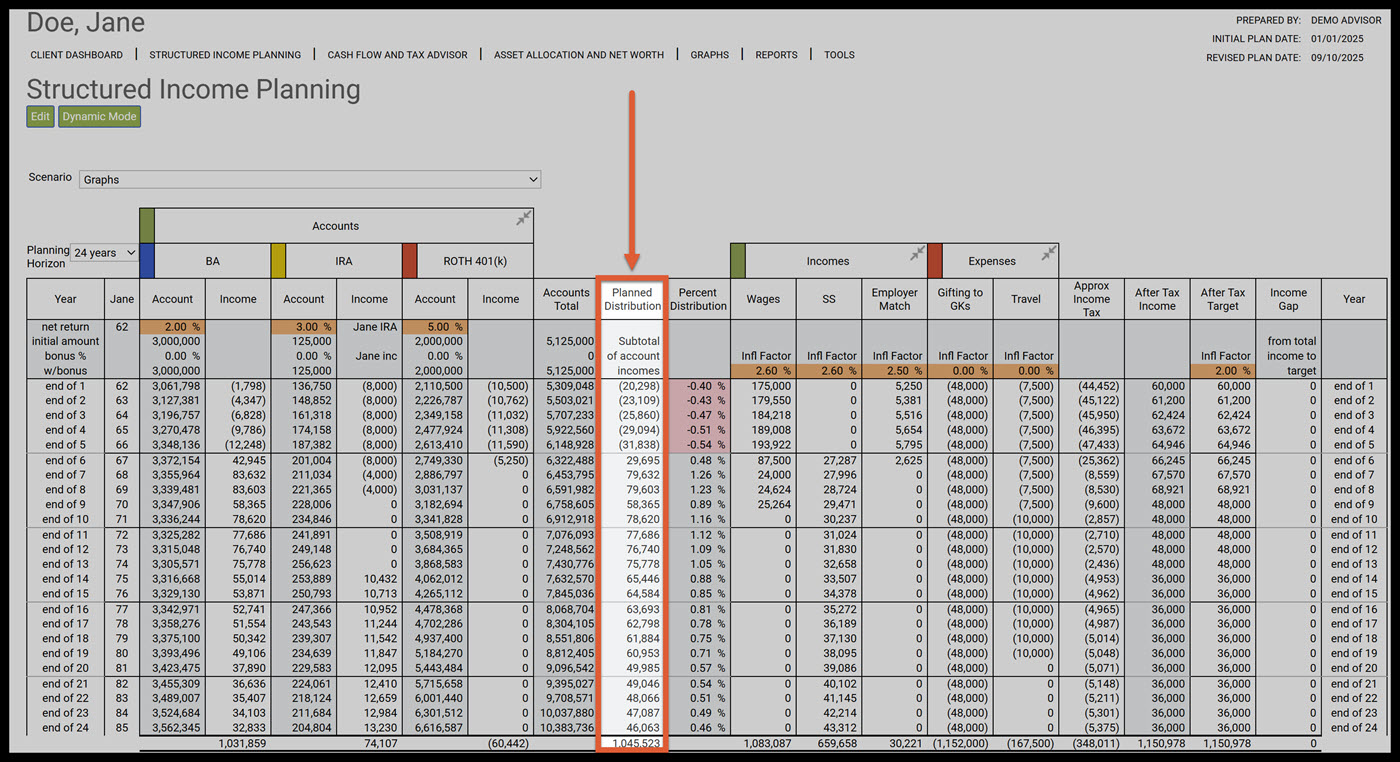The width and height of the screenshot is (1400, 762).
Task: Click the Income Gap column header
Action: coord(1288,299)
